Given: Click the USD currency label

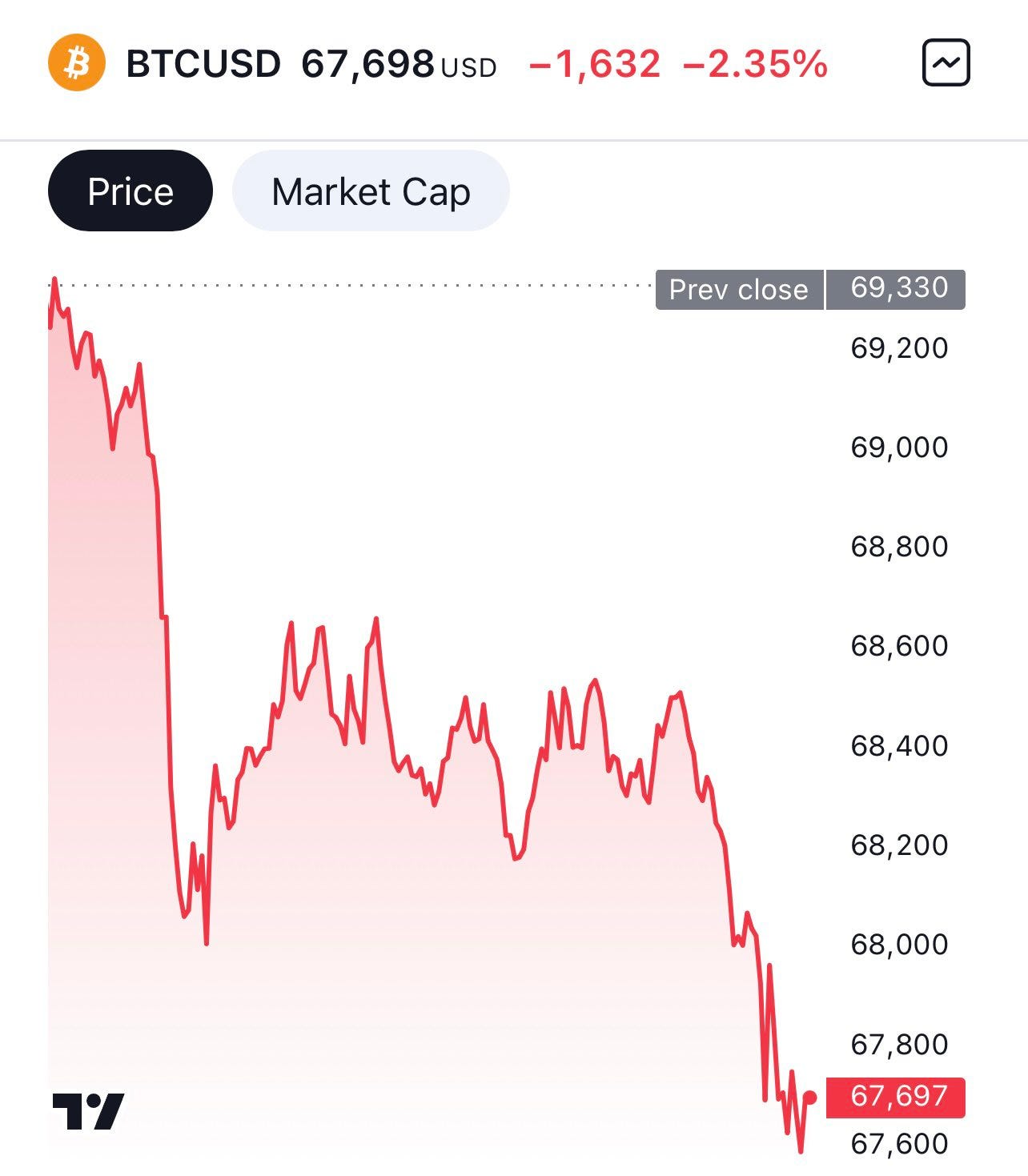Looking at the screenshot, I should pyautogui.click(x=468, y=68).
